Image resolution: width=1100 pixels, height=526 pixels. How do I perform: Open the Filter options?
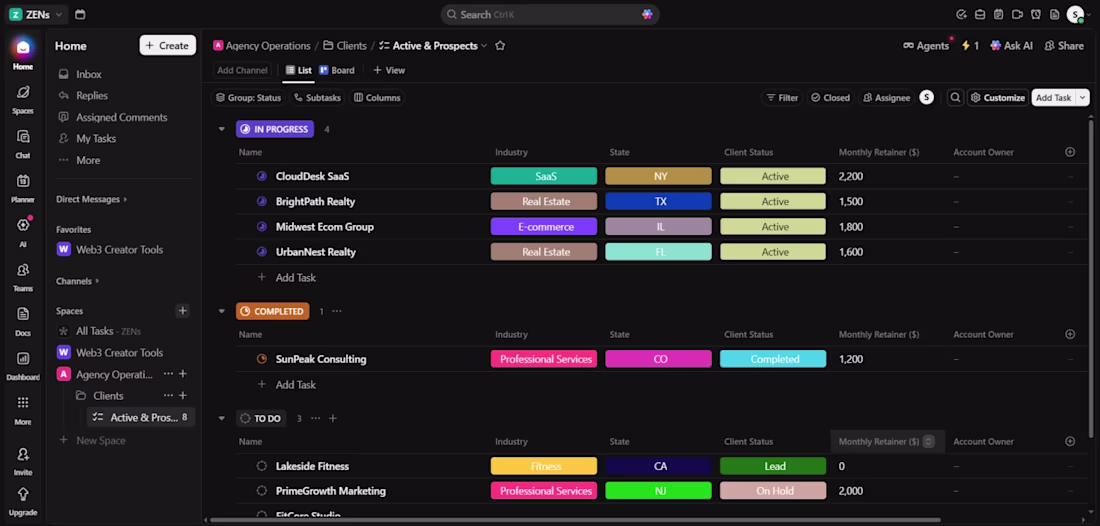[782, 97]
